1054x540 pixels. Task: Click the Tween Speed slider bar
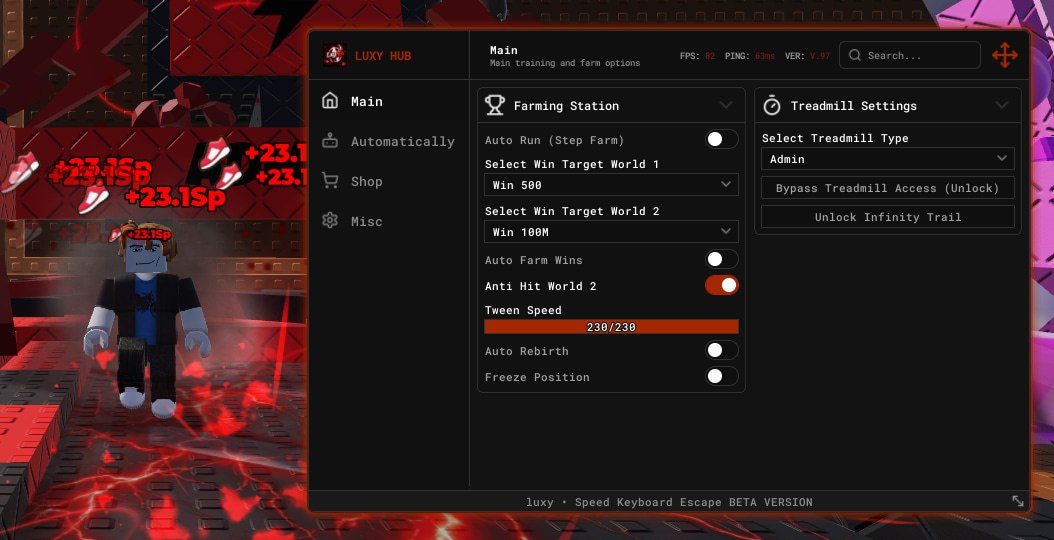coord(611,327)
